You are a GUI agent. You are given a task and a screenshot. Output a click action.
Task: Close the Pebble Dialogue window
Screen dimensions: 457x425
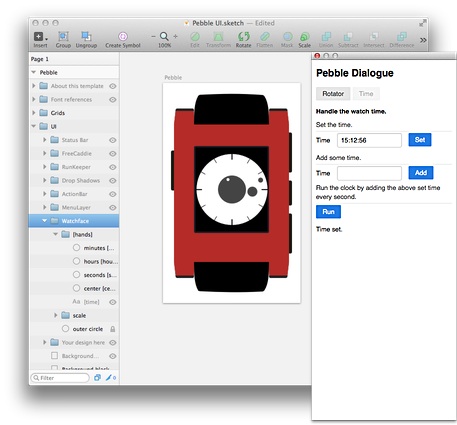[317, 56]
